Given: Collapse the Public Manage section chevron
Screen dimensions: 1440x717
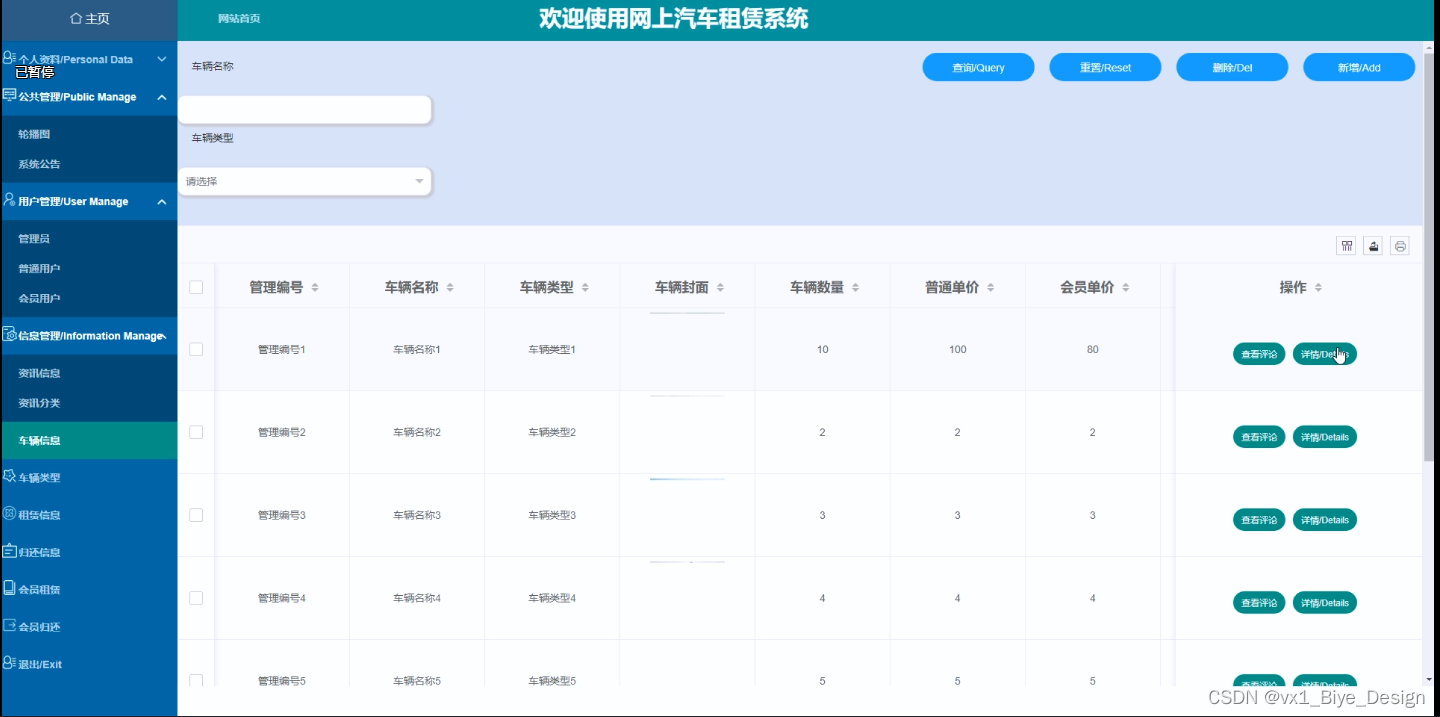Looking at the screenshot, I should 162,97.
